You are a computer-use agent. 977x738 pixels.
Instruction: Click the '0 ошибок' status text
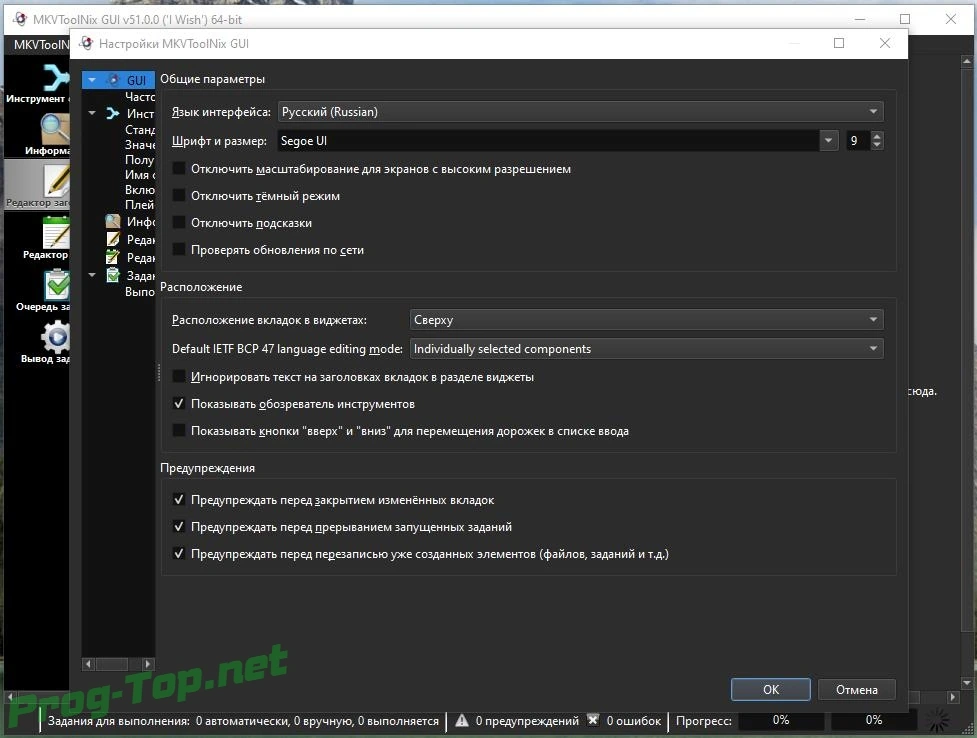tap(634, 721)
